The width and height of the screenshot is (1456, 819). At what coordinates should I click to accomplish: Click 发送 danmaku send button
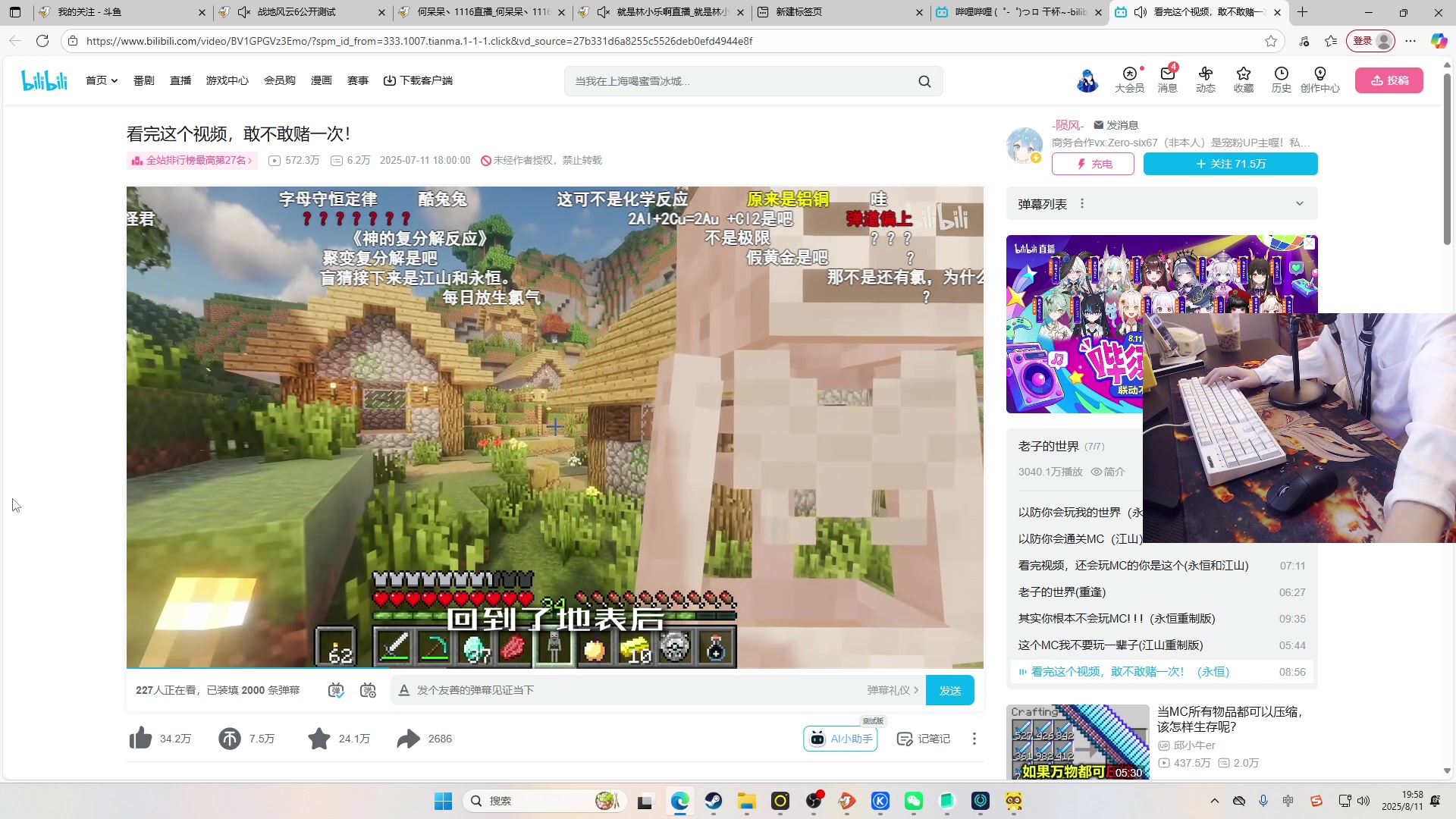point(950,690)
